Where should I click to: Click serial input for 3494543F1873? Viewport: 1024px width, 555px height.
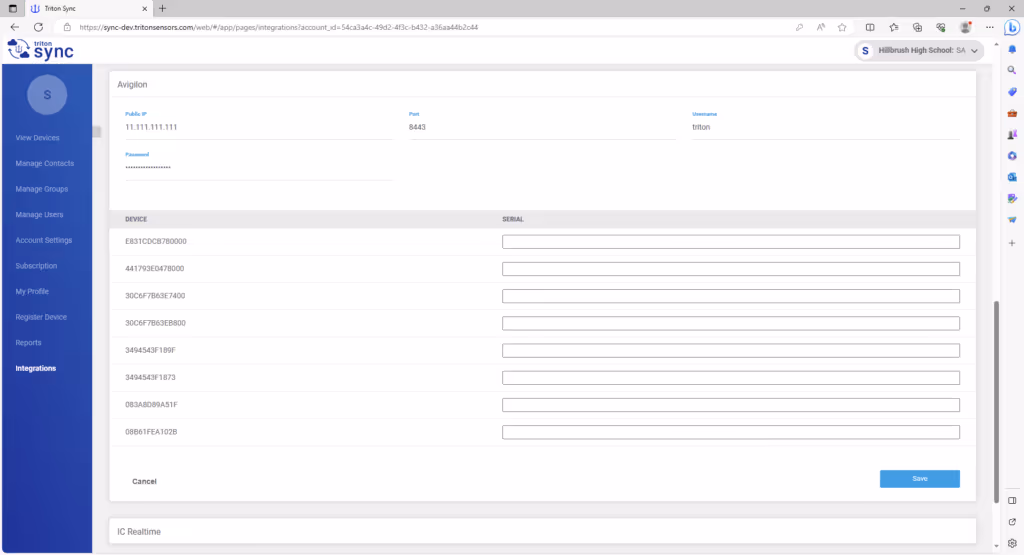click(x=731, y=377)
